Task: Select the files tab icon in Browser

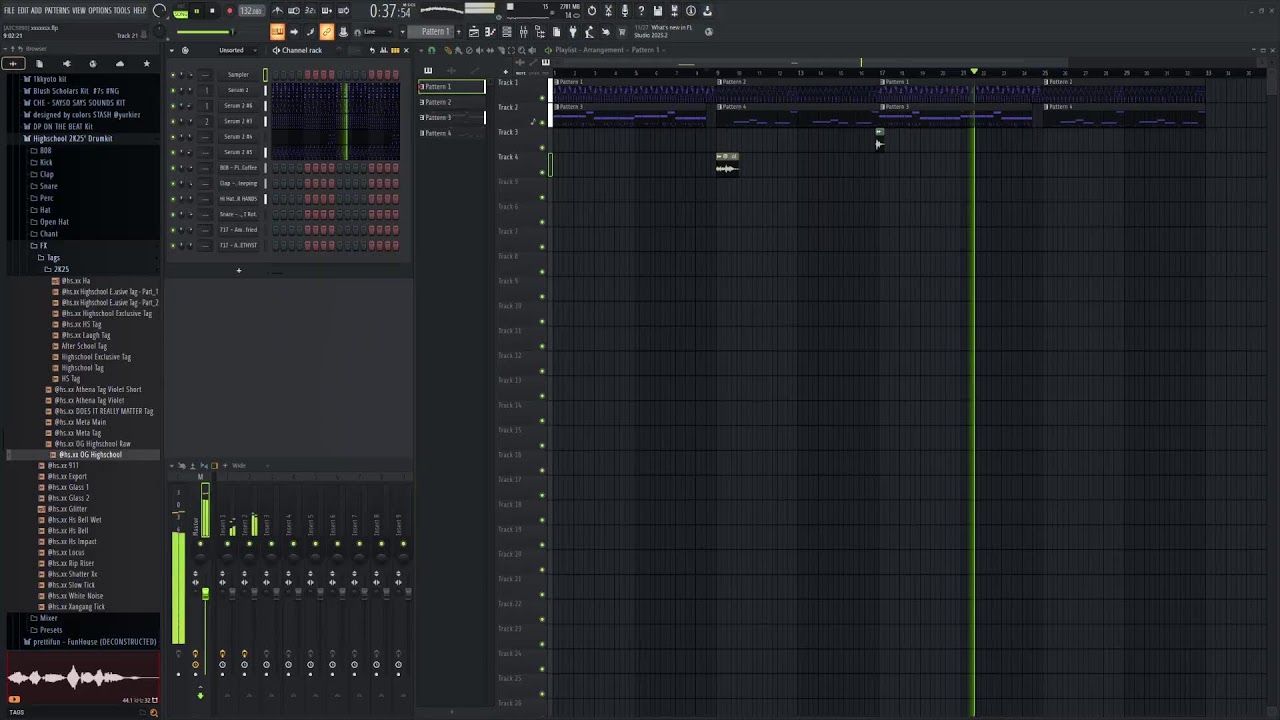Action: (x=39, y=64)
